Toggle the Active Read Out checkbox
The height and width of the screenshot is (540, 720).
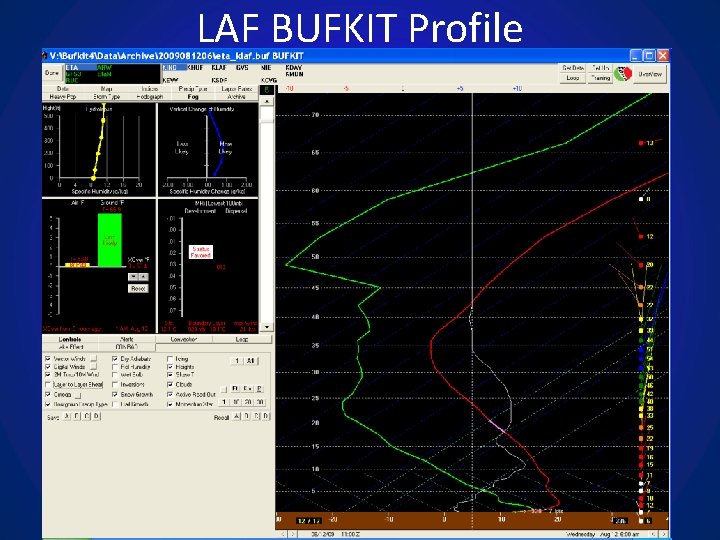[x=170, y=394]
